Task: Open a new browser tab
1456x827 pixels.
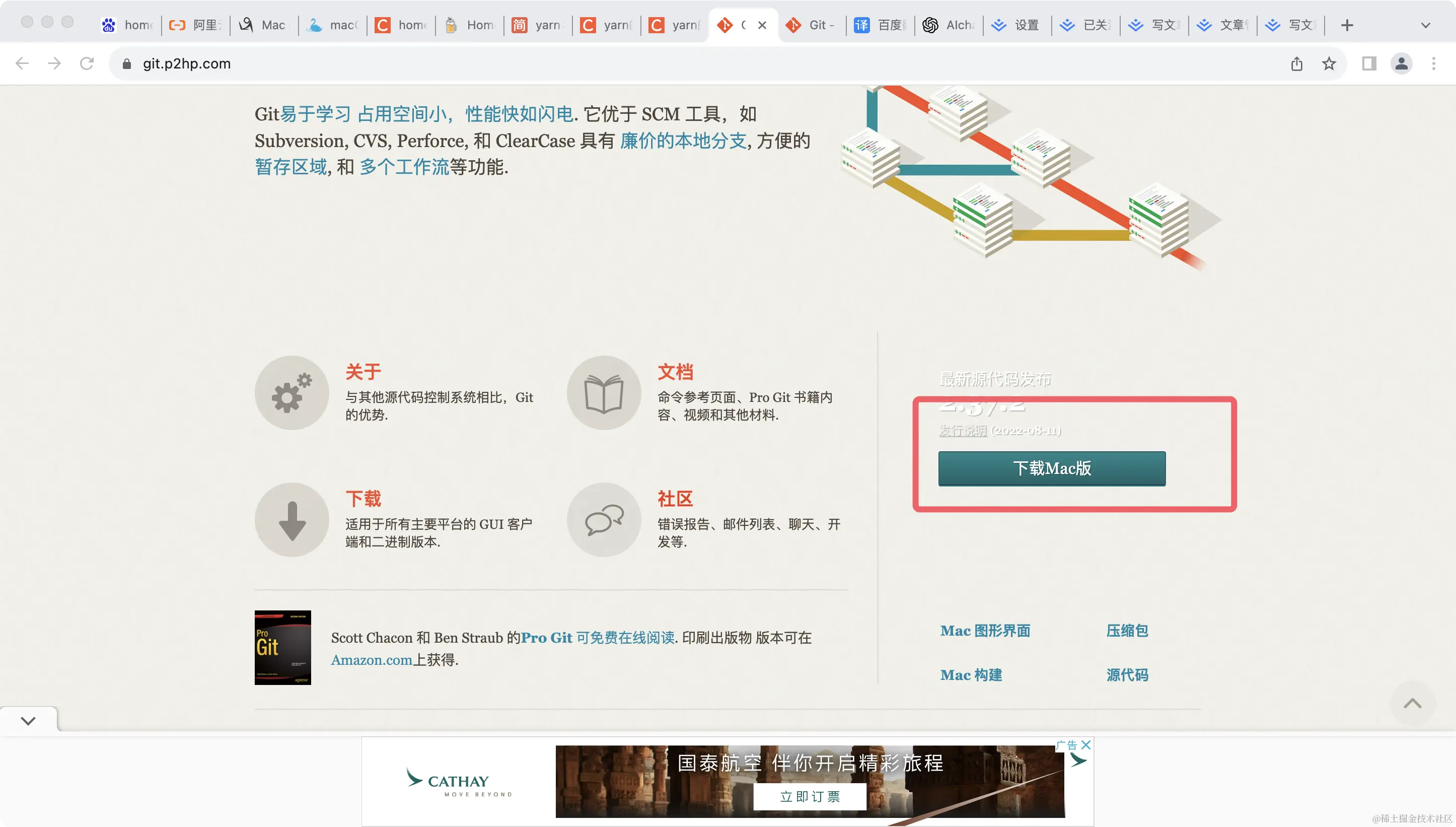Action: (x=1346, y=25)
